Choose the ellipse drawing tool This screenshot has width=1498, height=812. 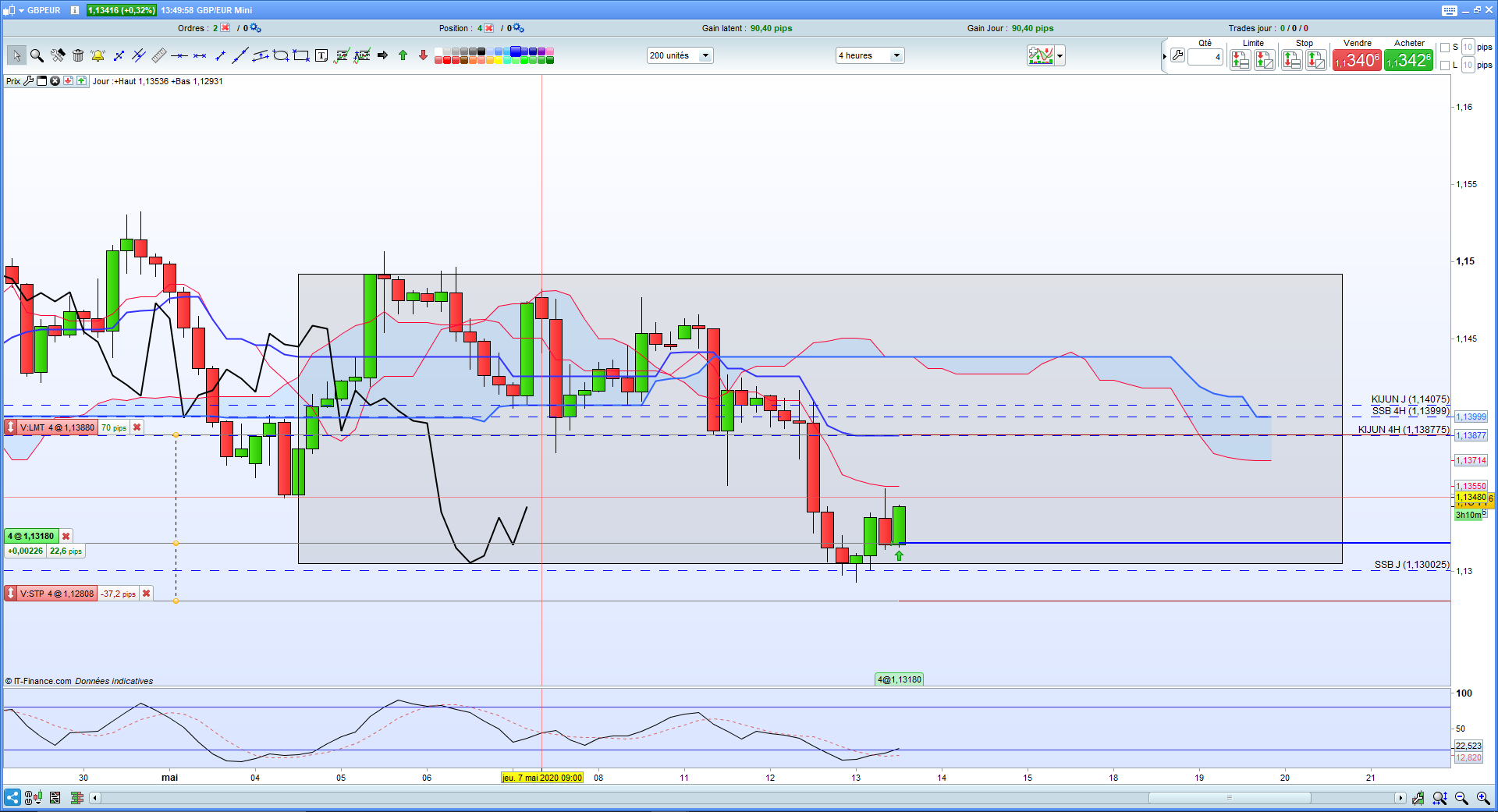281,55
